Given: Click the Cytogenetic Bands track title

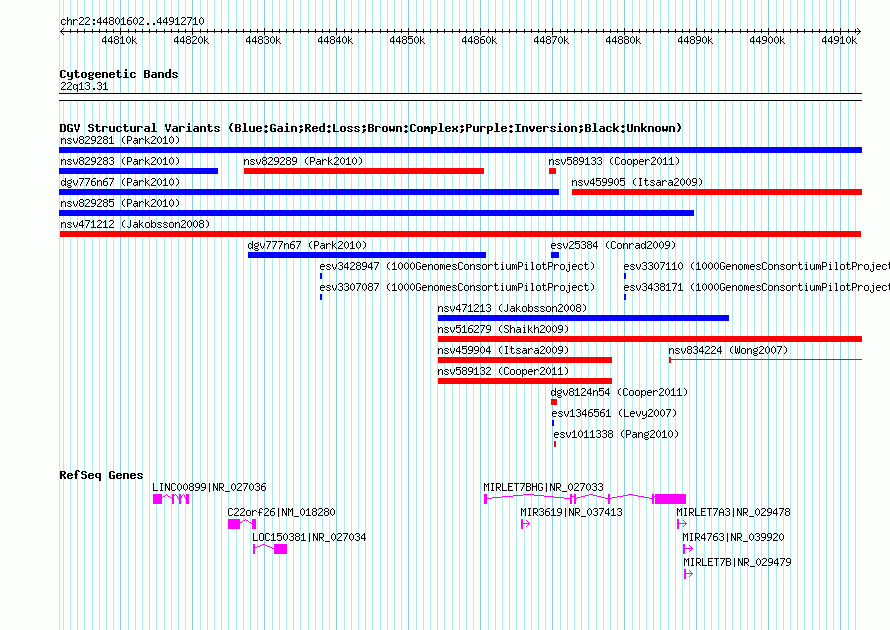Looking at the screenshot, I should point(119,74).
